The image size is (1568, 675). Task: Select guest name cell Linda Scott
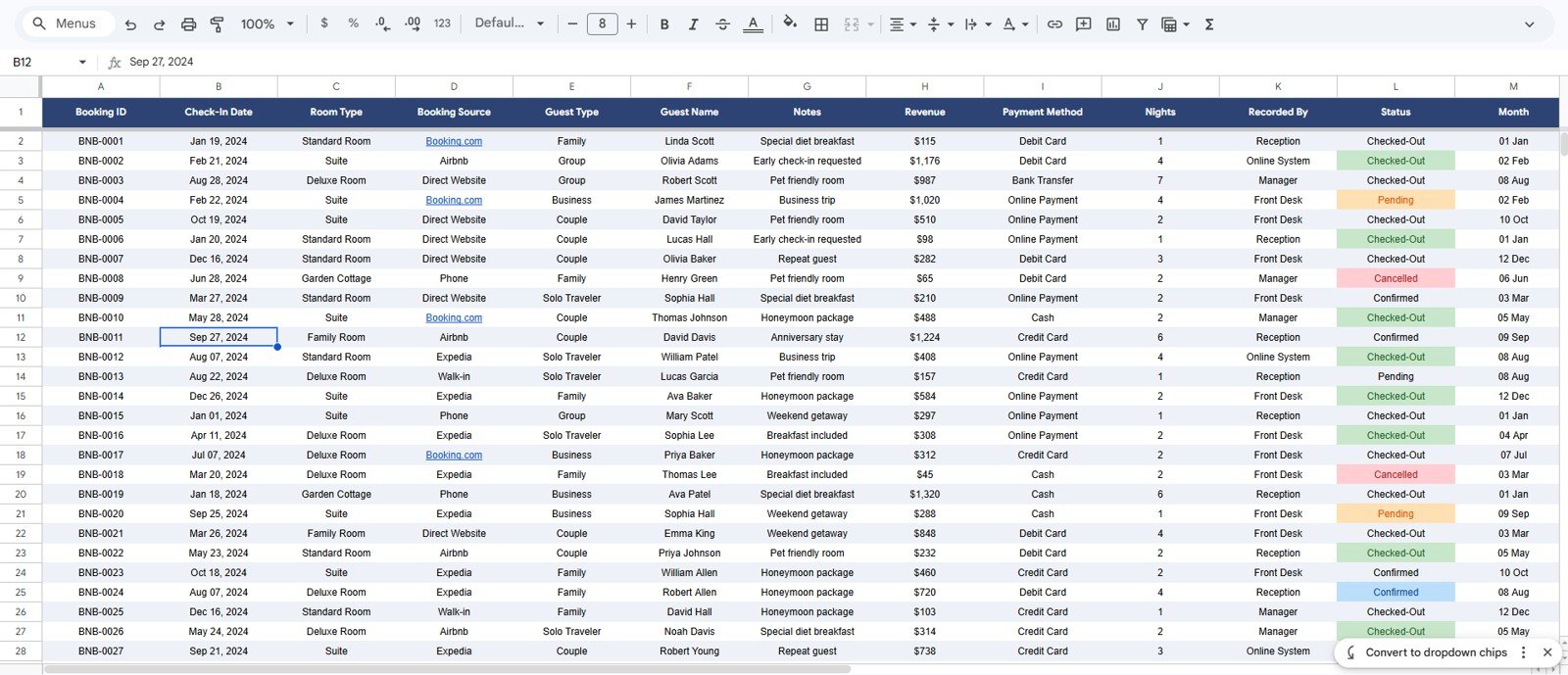pos(689,141)
